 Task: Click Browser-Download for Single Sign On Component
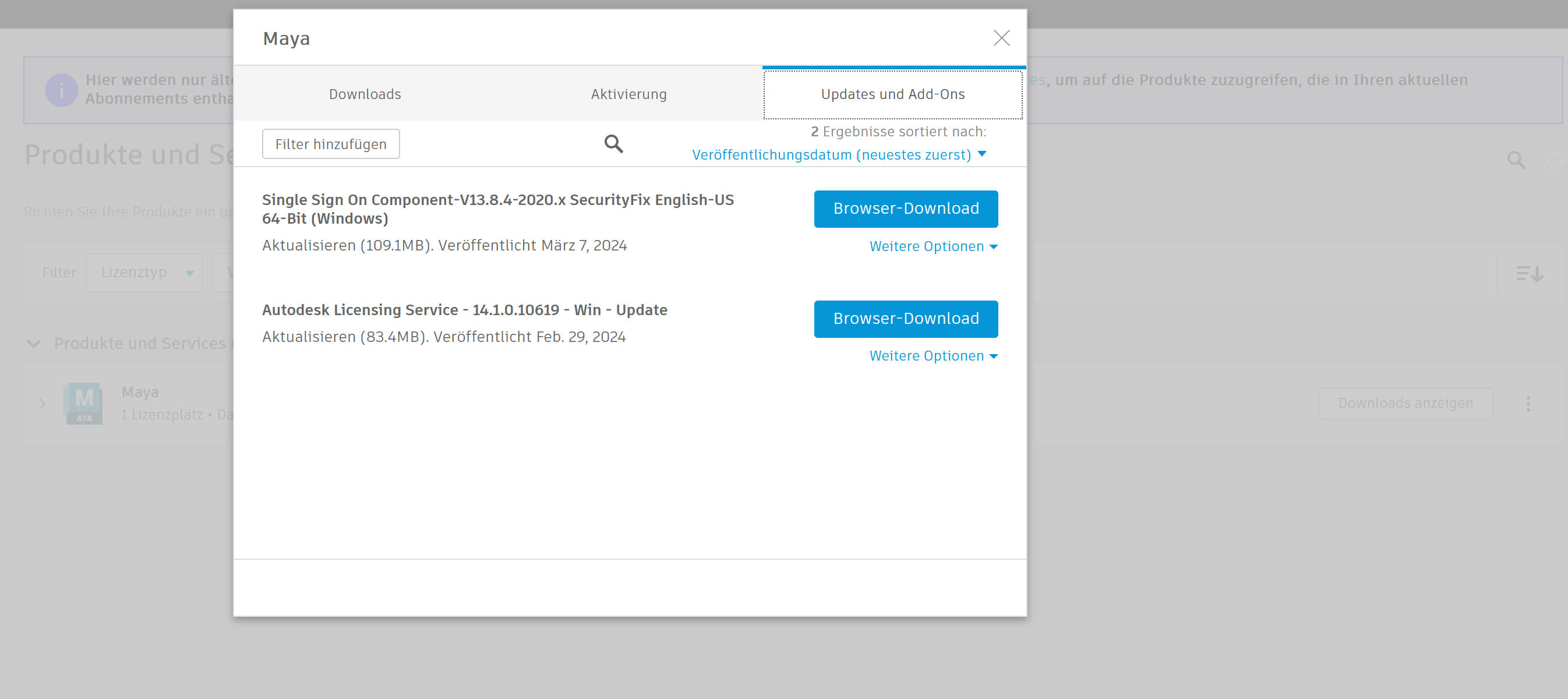coord(905,209)
